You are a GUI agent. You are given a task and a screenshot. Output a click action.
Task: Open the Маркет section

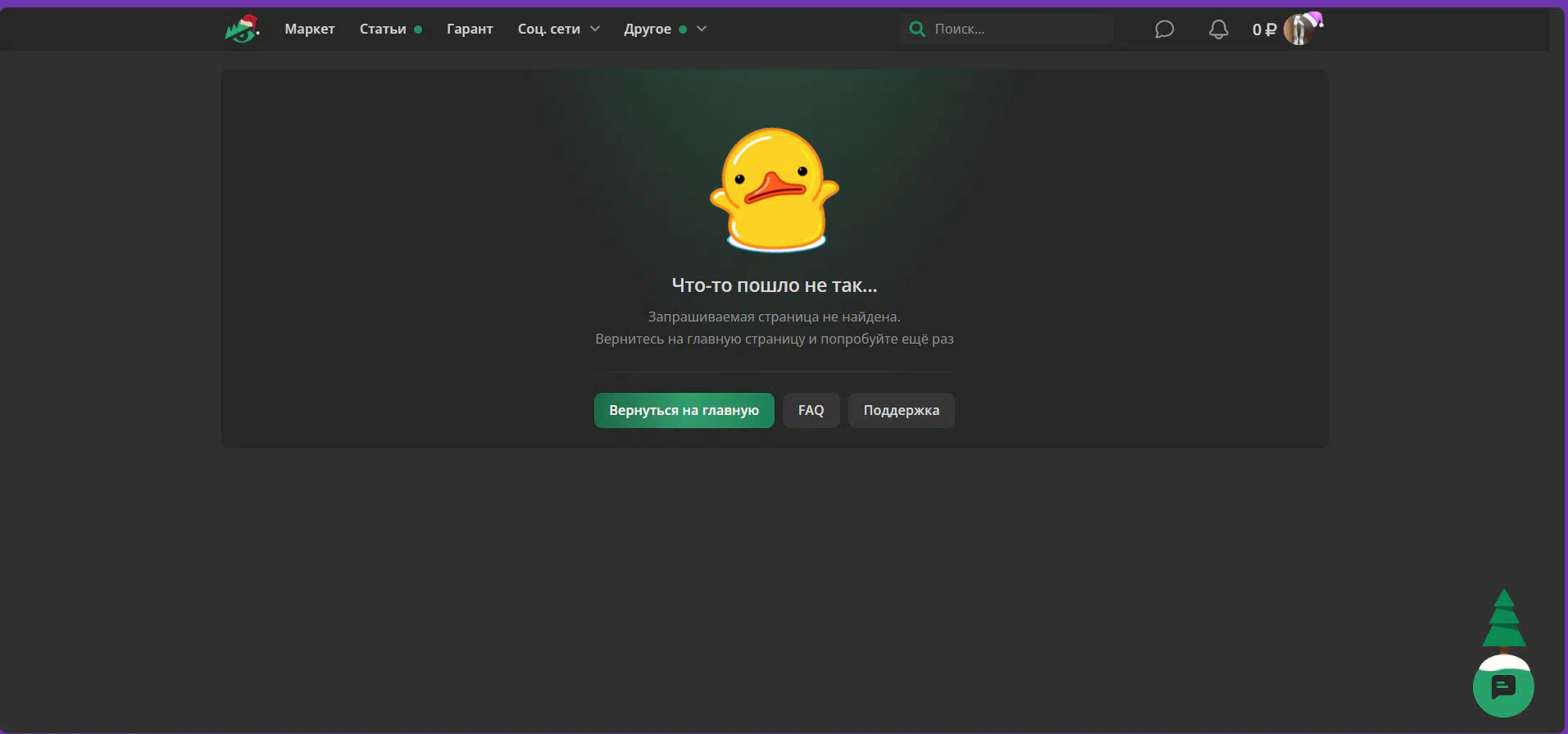point(309,30)
